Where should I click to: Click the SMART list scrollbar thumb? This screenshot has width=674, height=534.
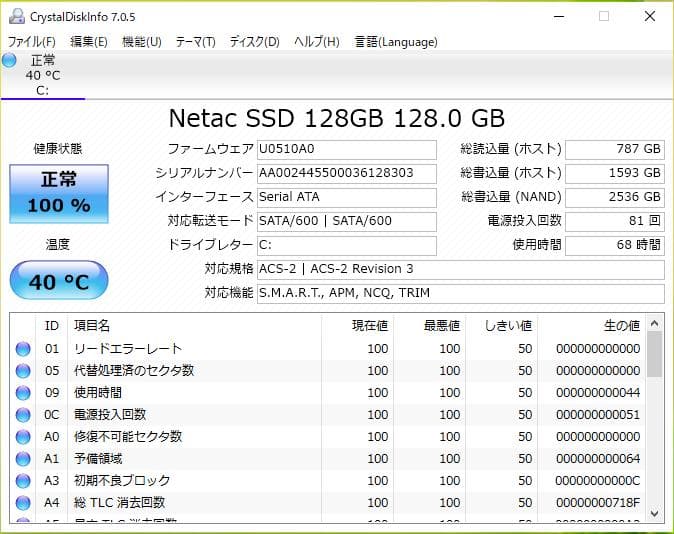(655, 354)
